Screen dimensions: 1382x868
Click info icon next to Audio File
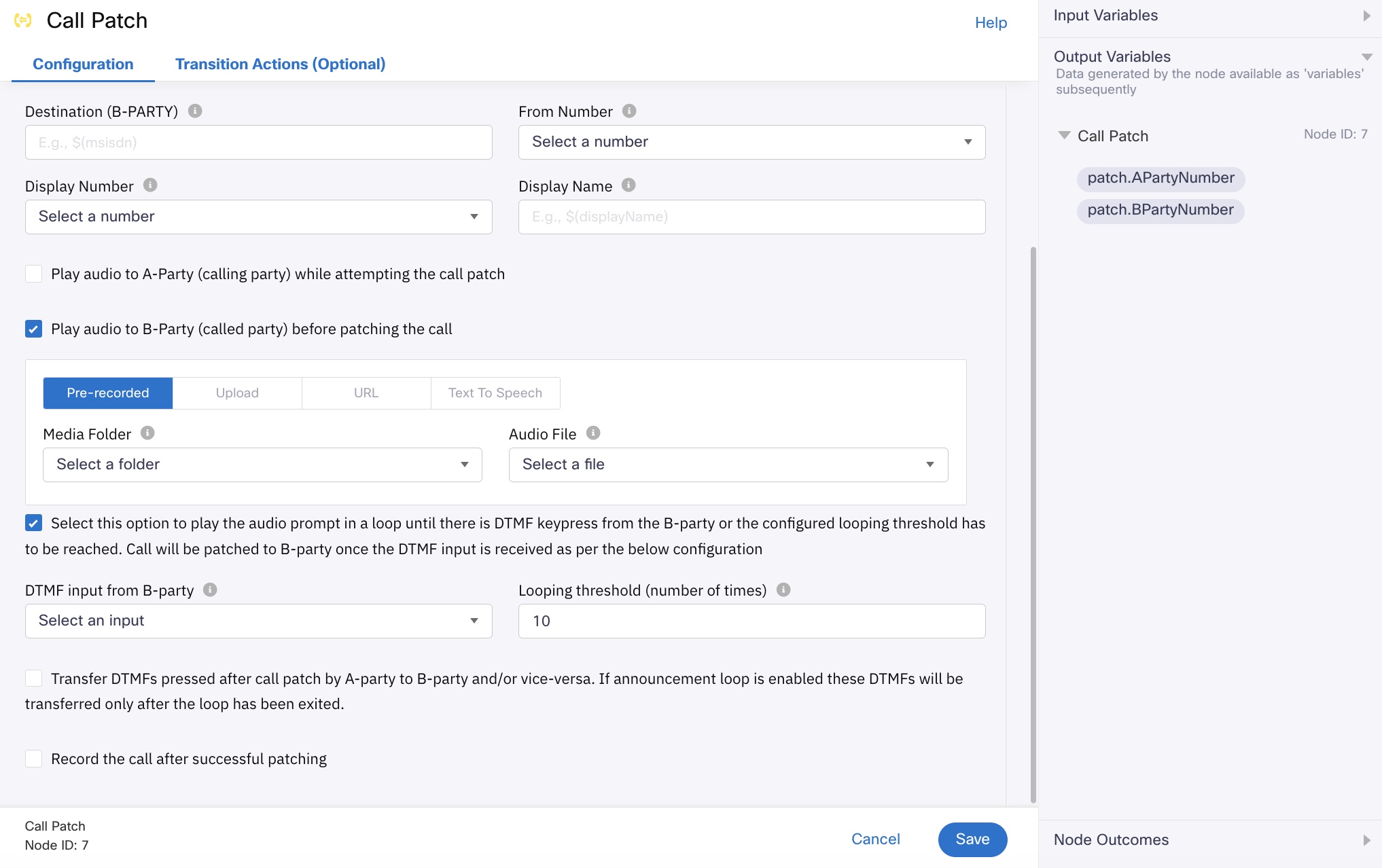[x=593, y=433]
